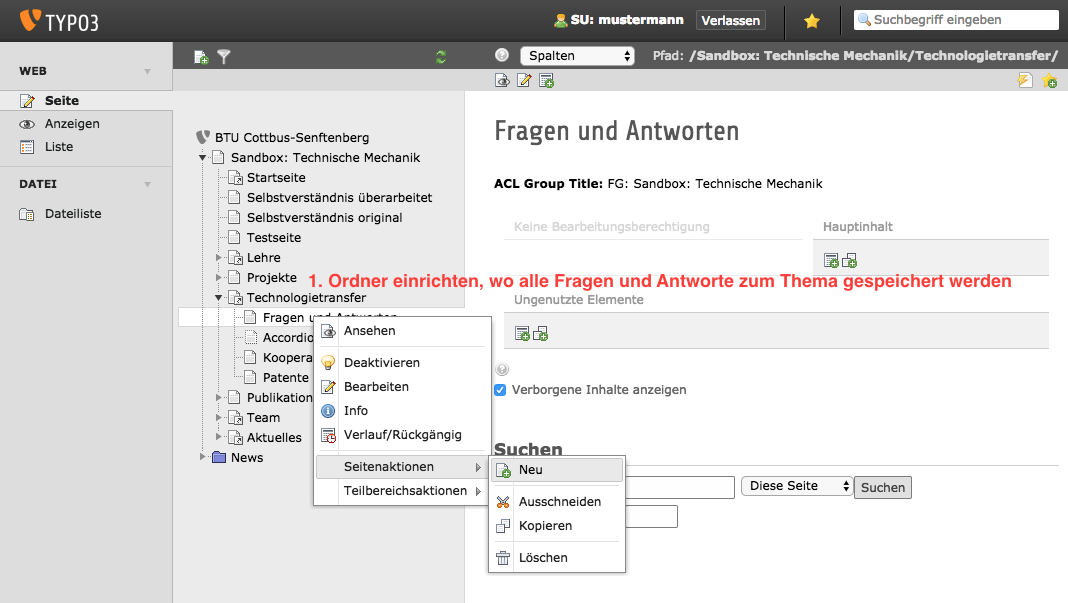Collapse the Technologietransfer tree node

219,298
